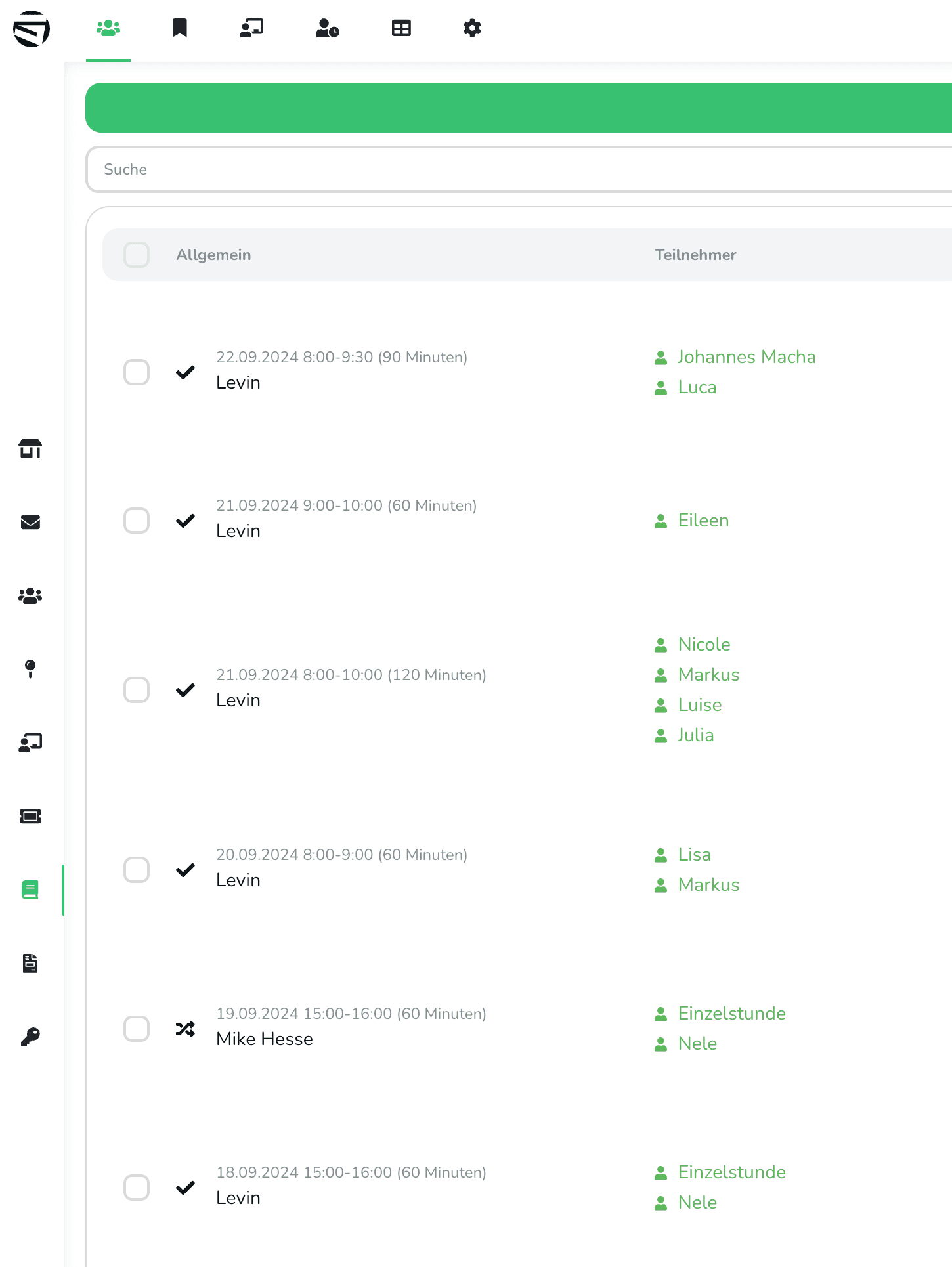Switch to the table grid tab
The width and height of the screenshot is (952, 1267).
pos(401,28)
